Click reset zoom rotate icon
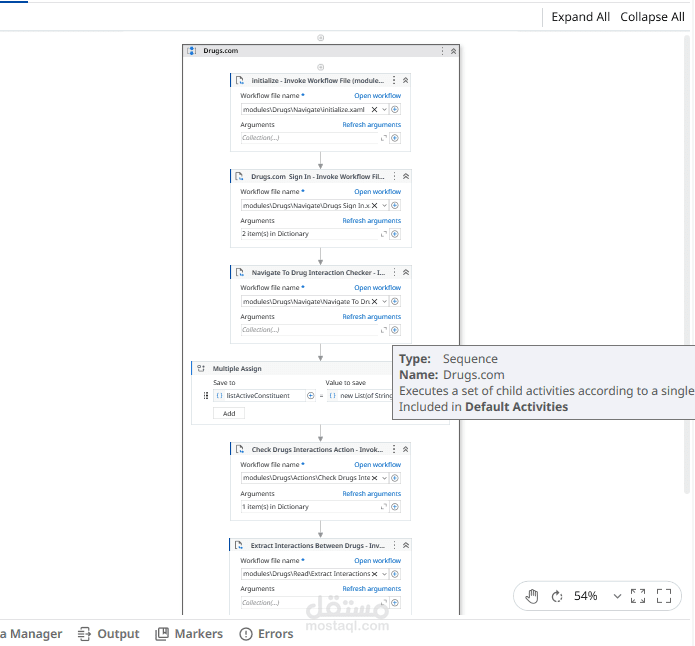This screenshot has width=695, height=646. point(557,596)
